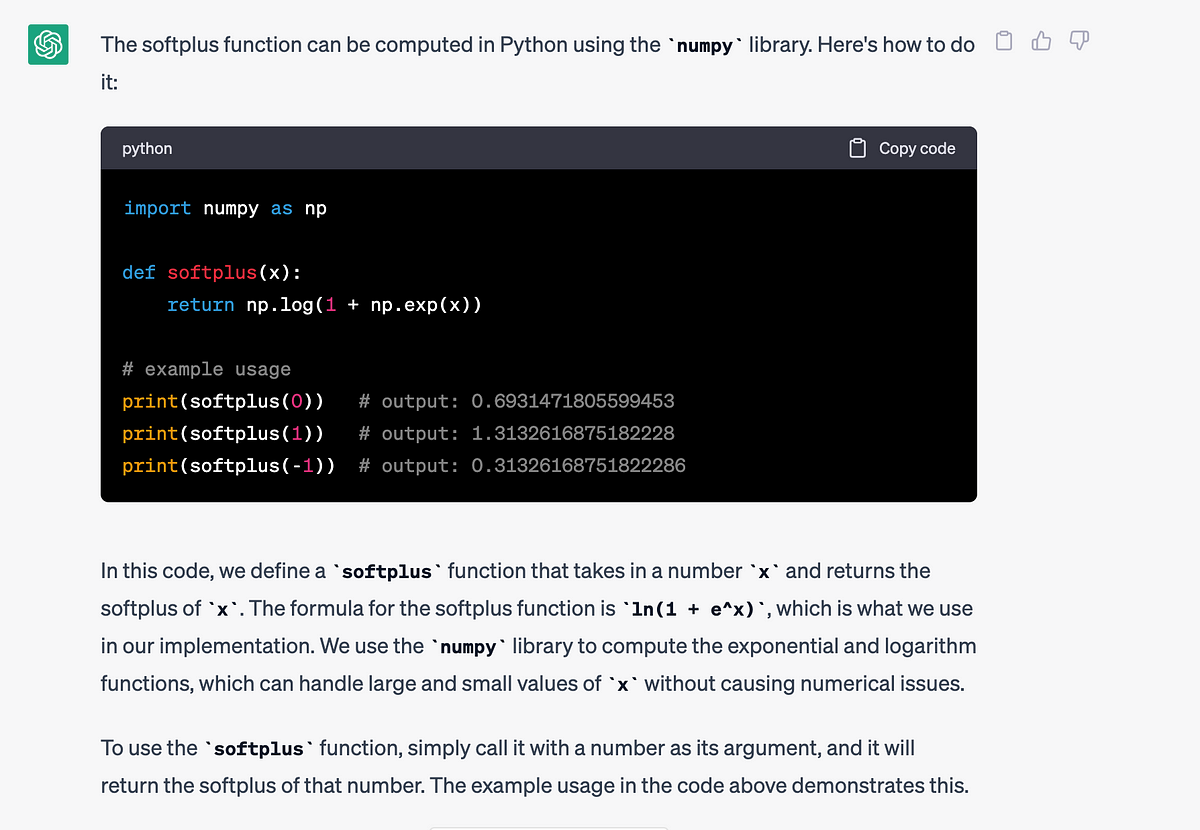Image resolution: width=1200 pixels, height=830 pixels.
Task: Click the example usage comment
Action: tap(207, 369)
